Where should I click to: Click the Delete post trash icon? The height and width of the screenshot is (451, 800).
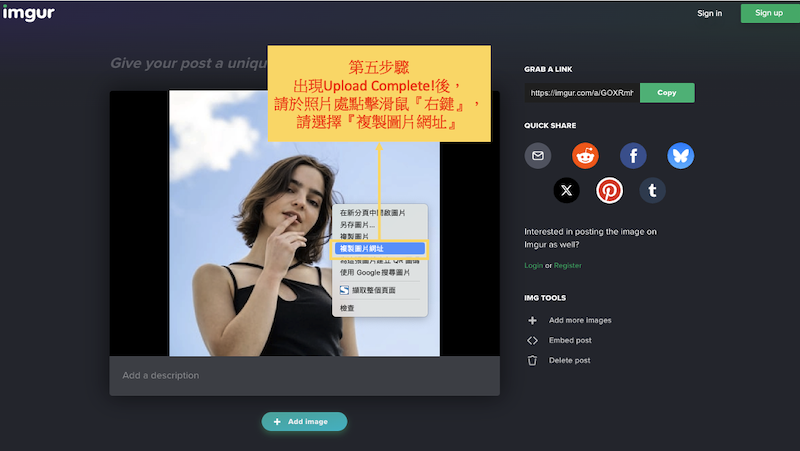(533, 360)
